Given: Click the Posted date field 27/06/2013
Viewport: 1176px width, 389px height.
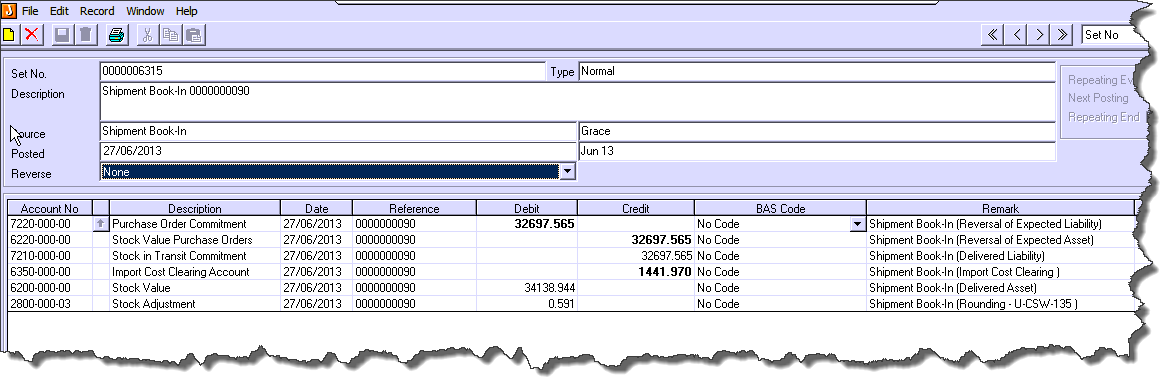Looking at the screenshot, I should 338,151.
